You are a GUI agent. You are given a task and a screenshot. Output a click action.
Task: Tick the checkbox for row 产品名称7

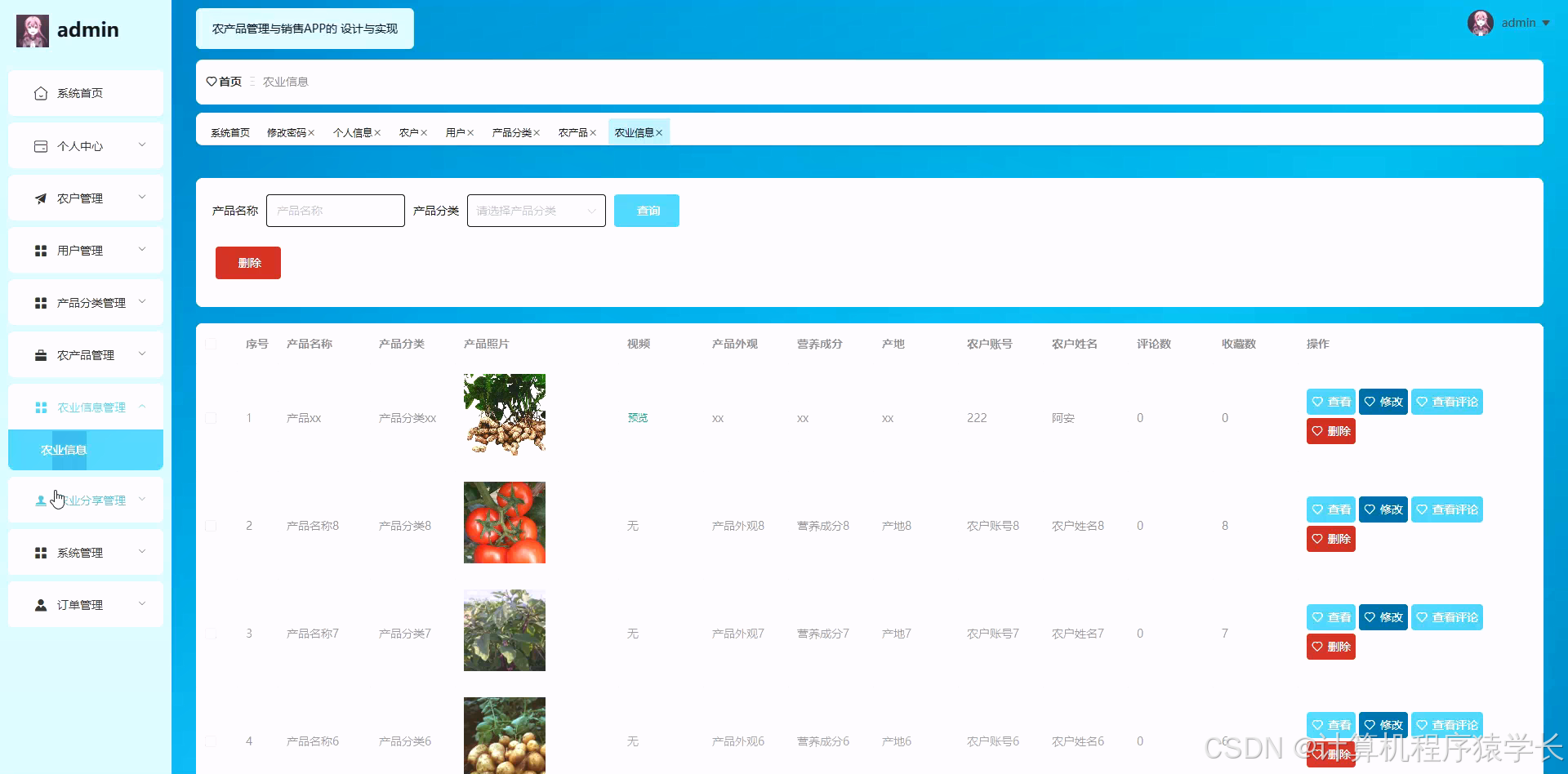(211, 634)
